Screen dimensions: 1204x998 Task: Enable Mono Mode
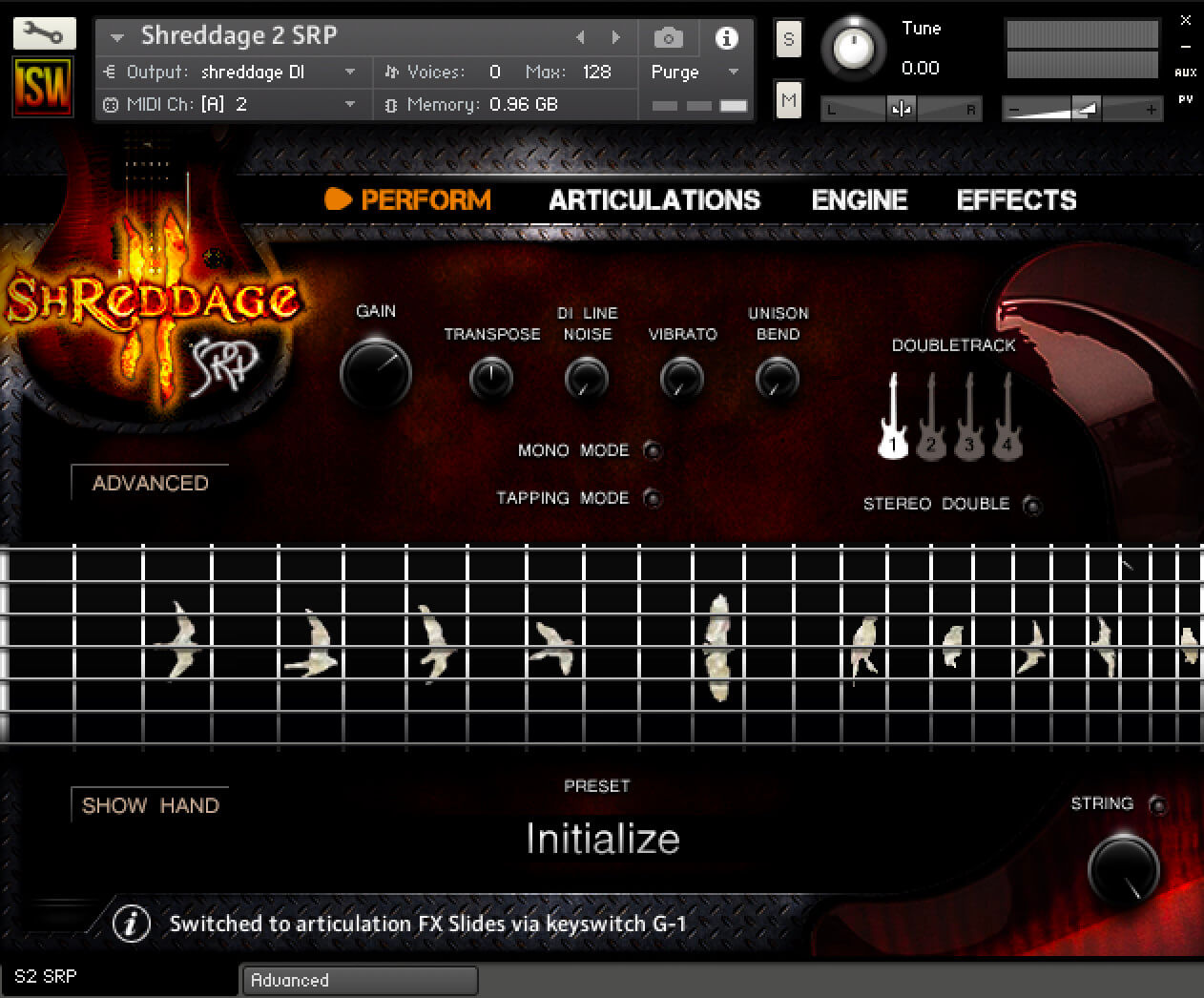pos(653,449)
